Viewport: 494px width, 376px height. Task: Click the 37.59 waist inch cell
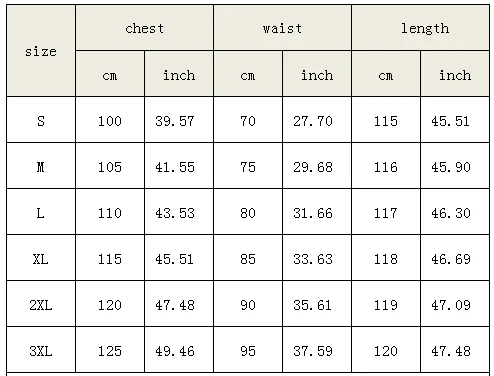pos(317,350)
